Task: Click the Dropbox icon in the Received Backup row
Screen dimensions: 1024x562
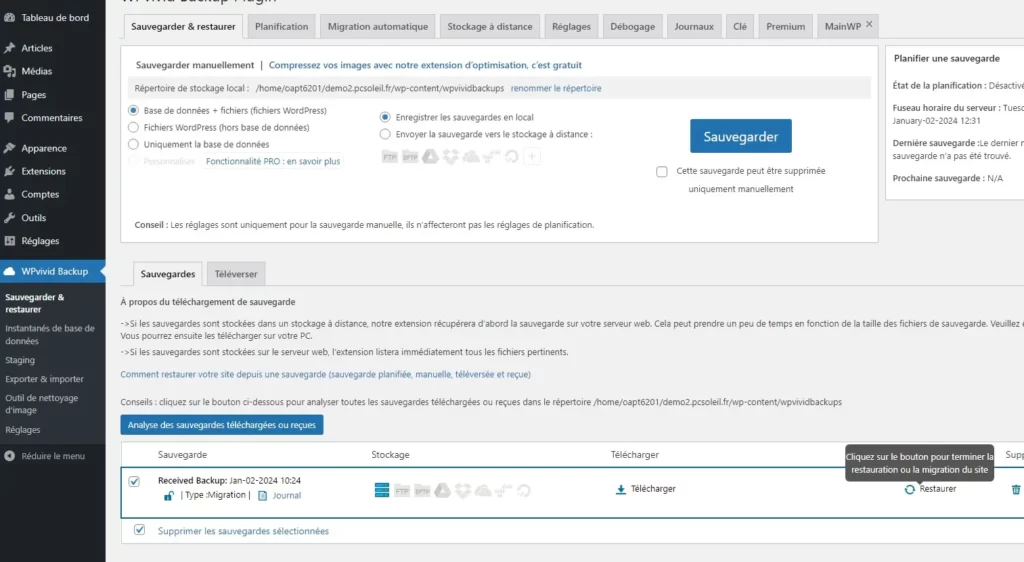Action: coord(463,490)
